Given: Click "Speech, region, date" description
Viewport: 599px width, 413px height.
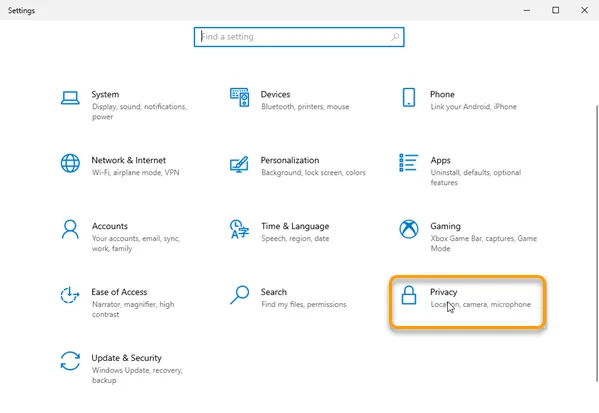Looking at the screenshot, I should pyautogui.click(x=295, y=239).
